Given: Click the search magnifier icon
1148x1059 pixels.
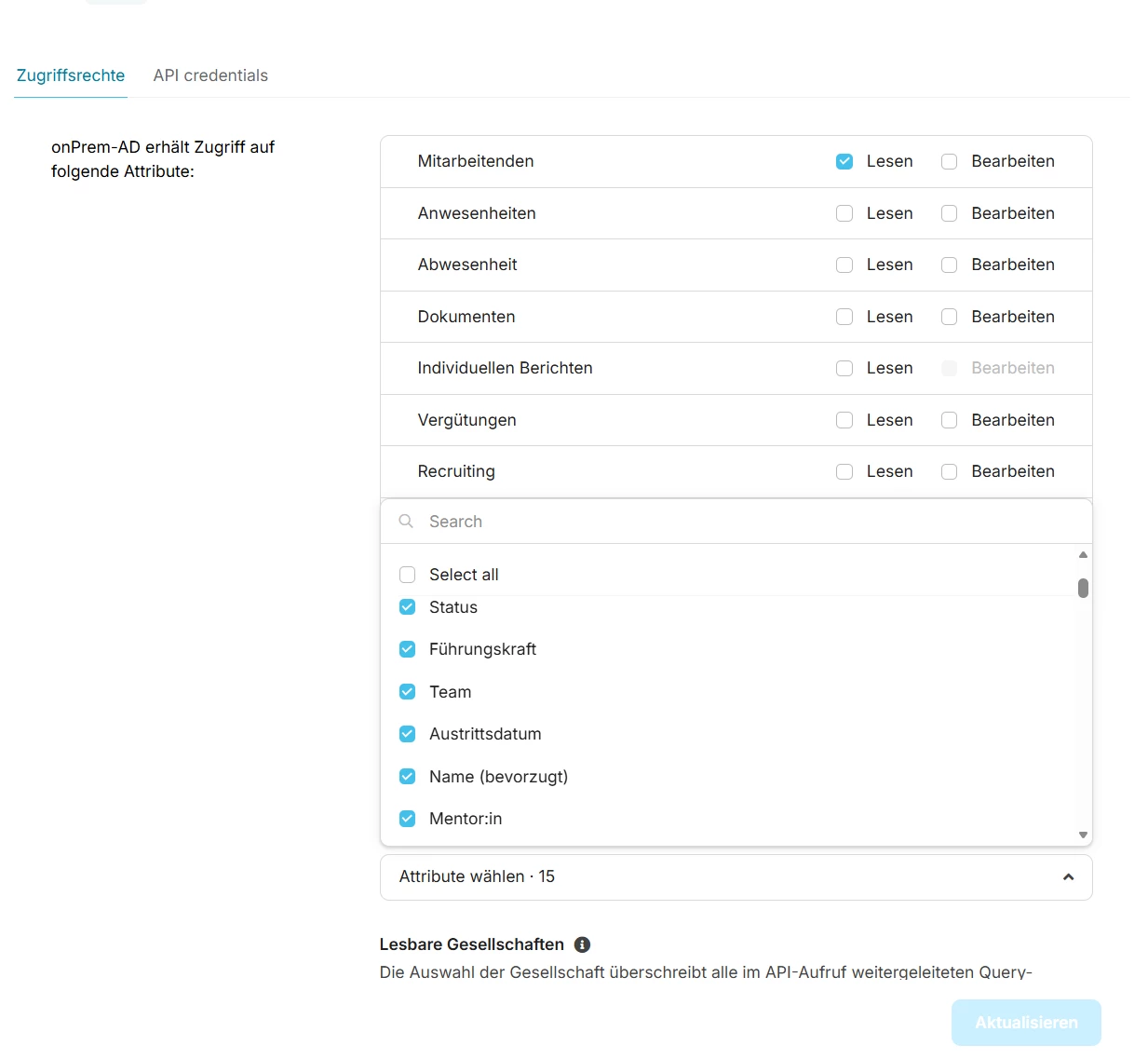Looking at the screenshot, I should point(406,522).
